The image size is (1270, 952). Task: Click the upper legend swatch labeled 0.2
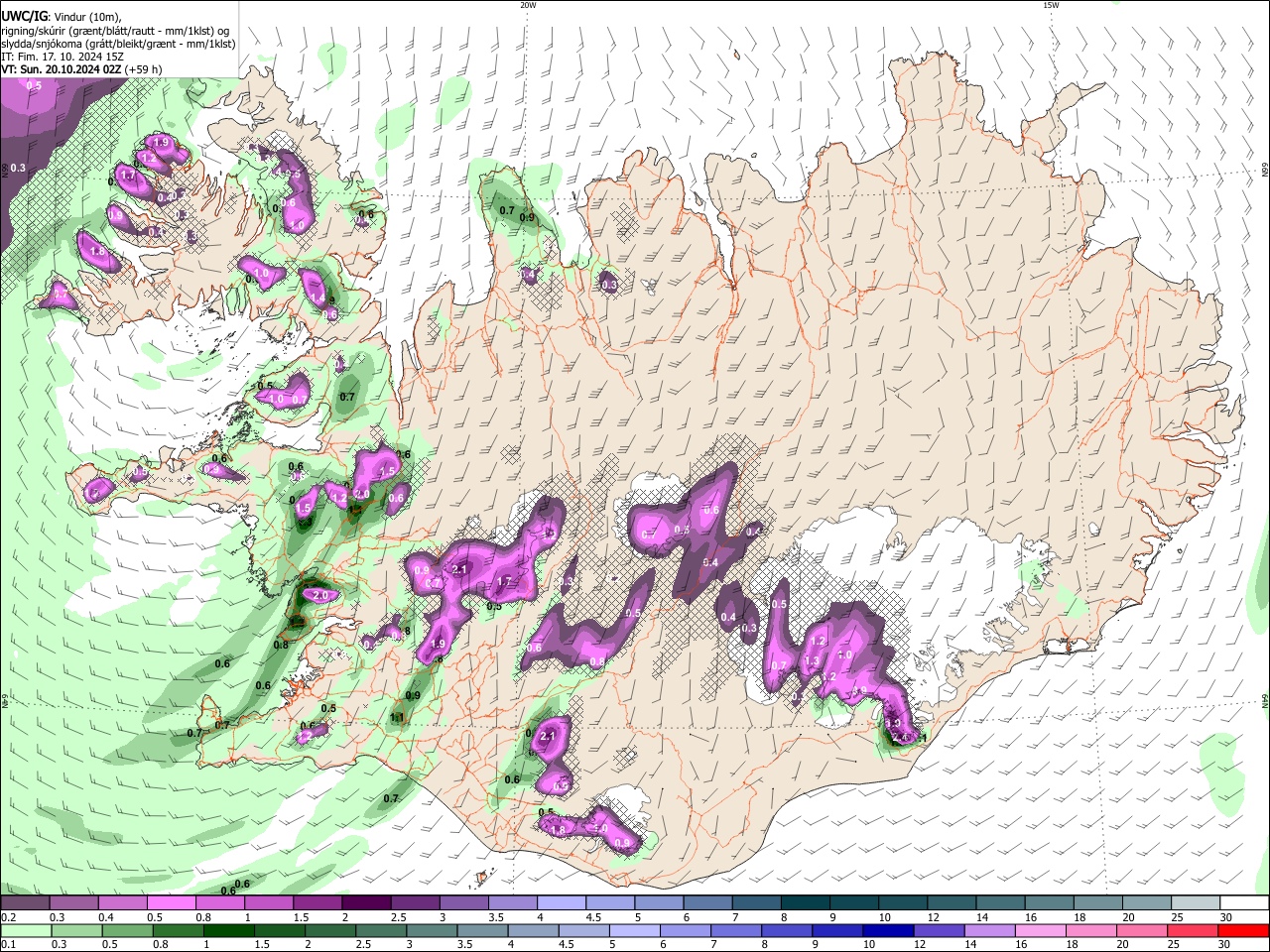click(x=25, y=903)
